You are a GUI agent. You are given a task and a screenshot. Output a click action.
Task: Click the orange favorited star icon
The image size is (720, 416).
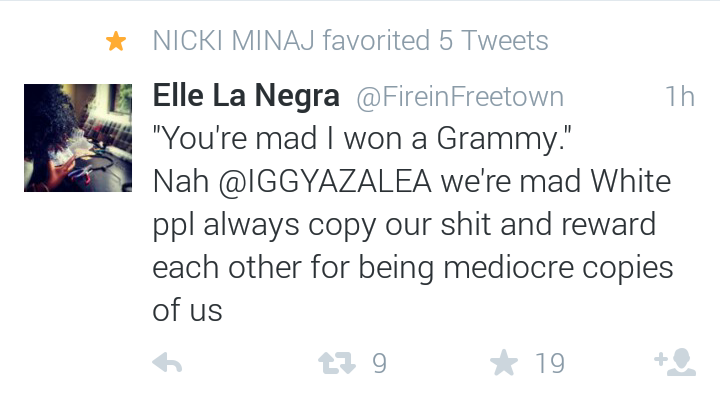tap(116, 41)
